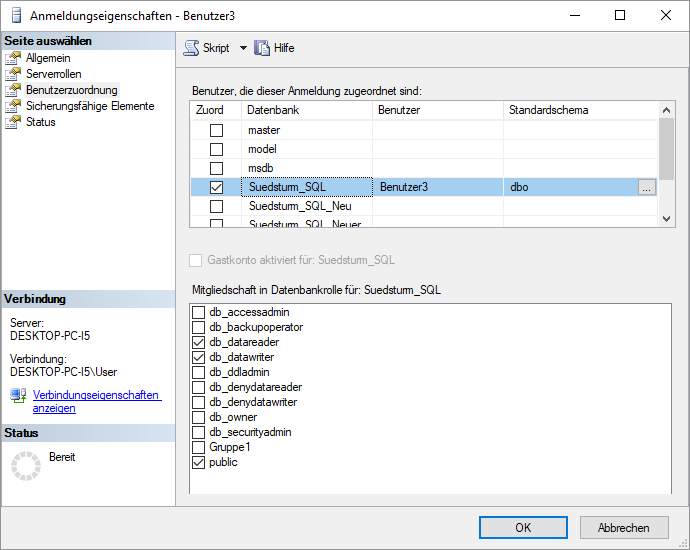
Task: Switch to the Serverrollen page
Action: 54,74
